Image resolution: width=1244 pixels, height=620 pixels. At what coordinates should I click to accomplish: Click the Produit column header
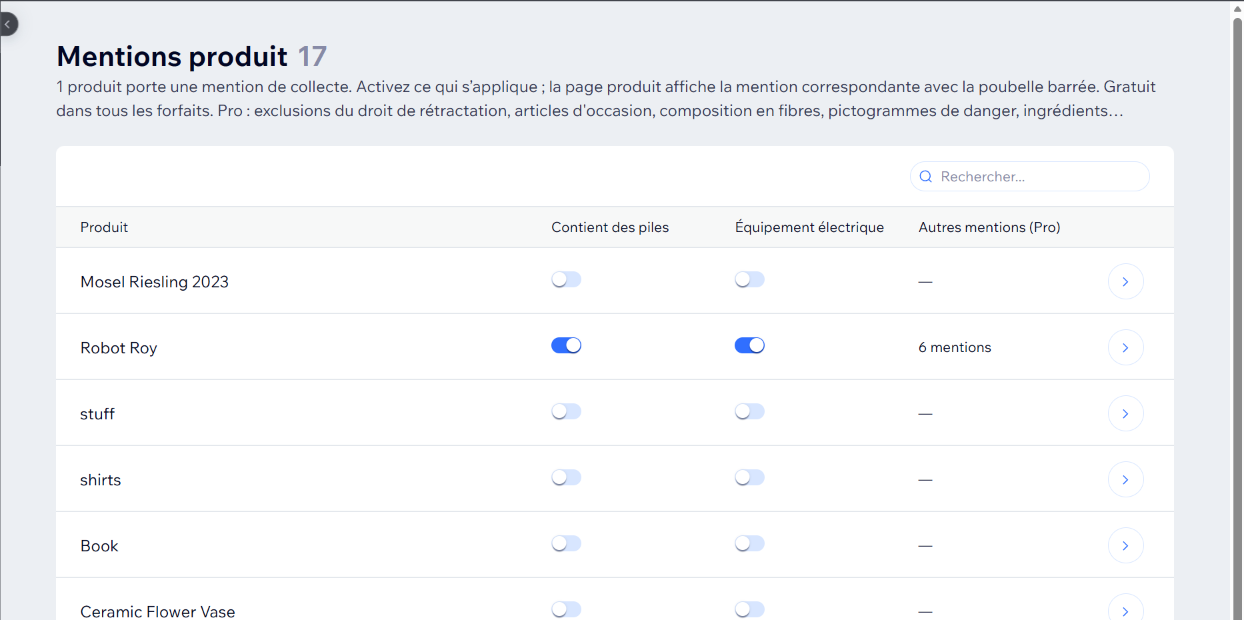tap(104, 227)
